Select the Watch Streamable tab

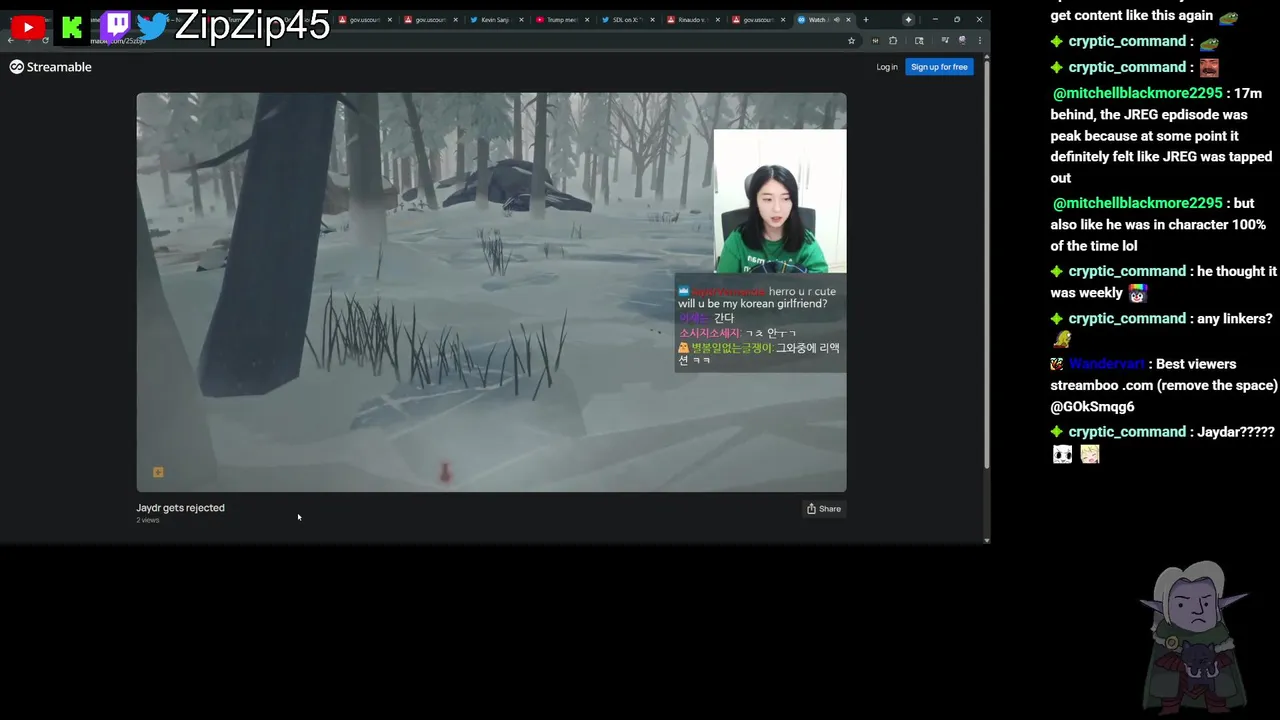[x=824, y=19]
